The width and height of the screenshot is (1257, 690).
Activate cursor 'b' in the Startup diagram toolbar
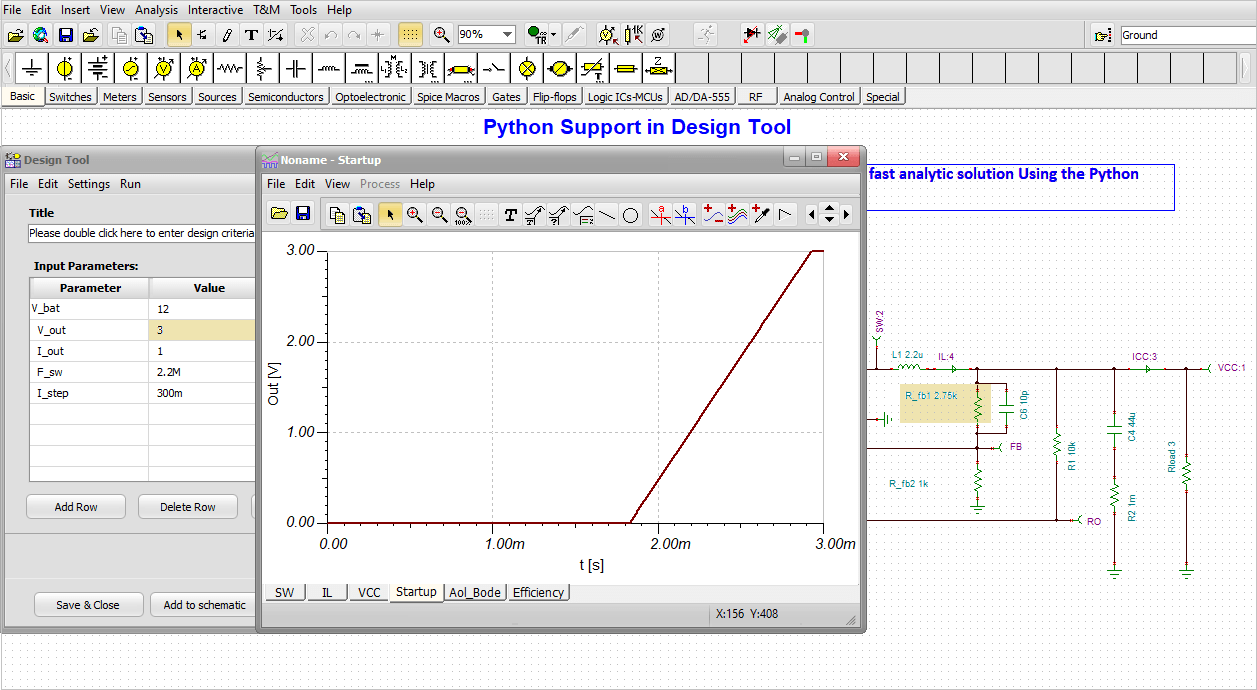[685, 214]
